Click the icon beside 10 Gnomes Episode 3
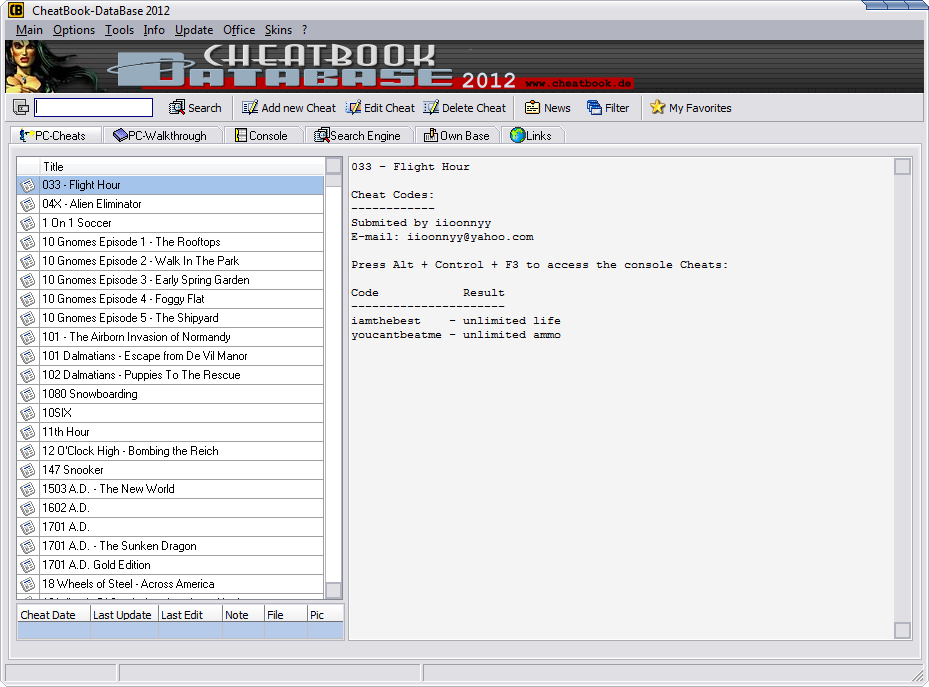This screenshot has width=929, height=687. [x=28, y=280]
